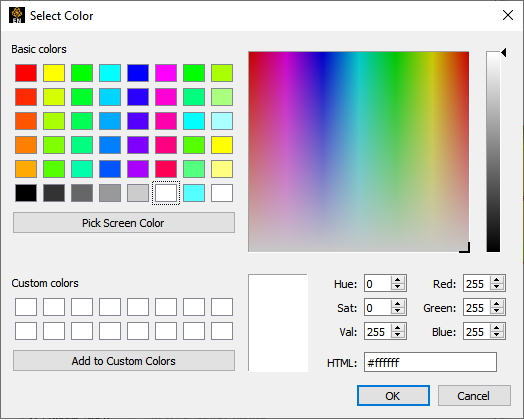
Task: Click Add to Custom Colors button
Action: (x=124, y=361)
